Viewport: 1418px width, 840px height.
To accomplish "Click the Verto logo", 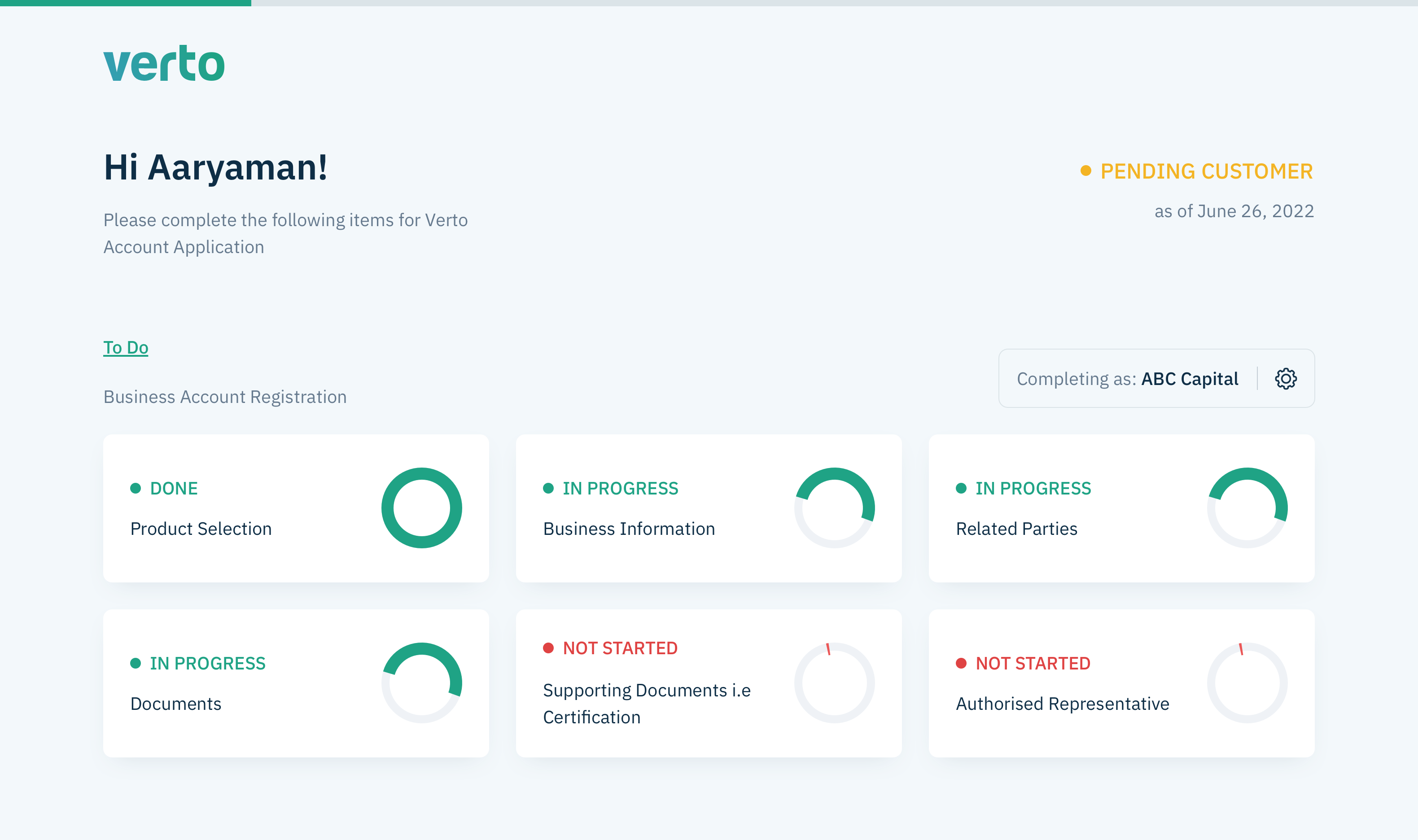I will (x=164, y=63).
